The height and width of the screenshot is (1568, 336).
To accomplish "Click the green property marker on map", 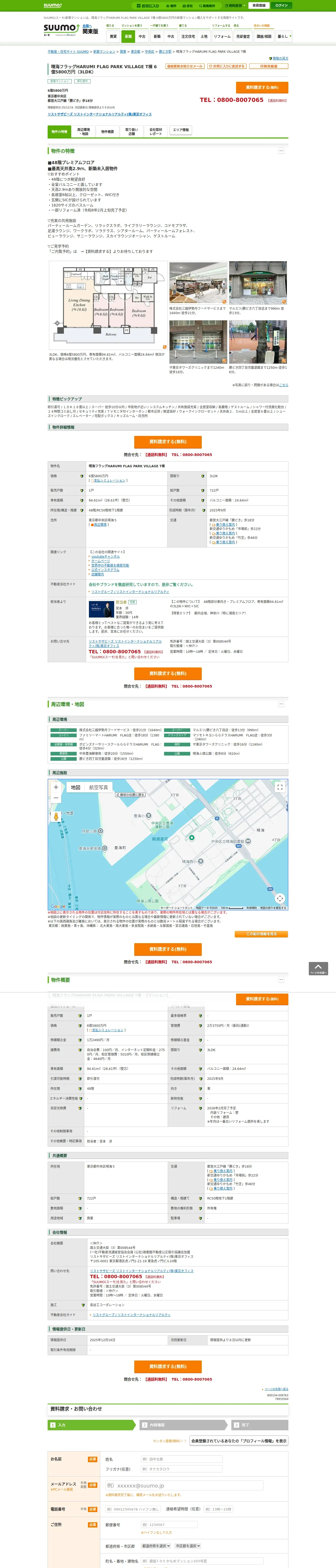I will pyautogui.click(x=192, y=838).
